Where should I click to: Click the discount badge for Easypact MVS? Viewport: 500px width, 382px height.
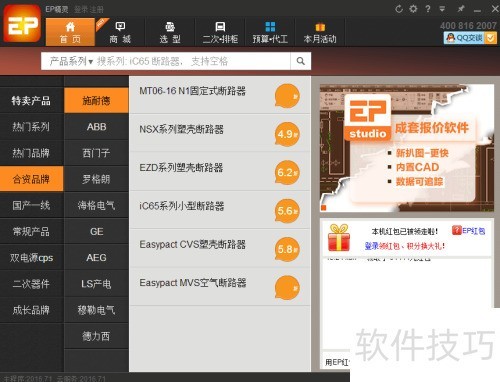coord(287,288)
